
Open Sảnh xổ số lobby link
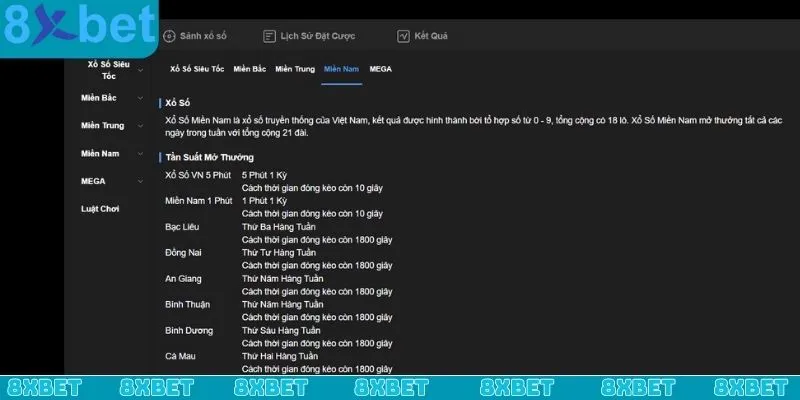[204, 36]
